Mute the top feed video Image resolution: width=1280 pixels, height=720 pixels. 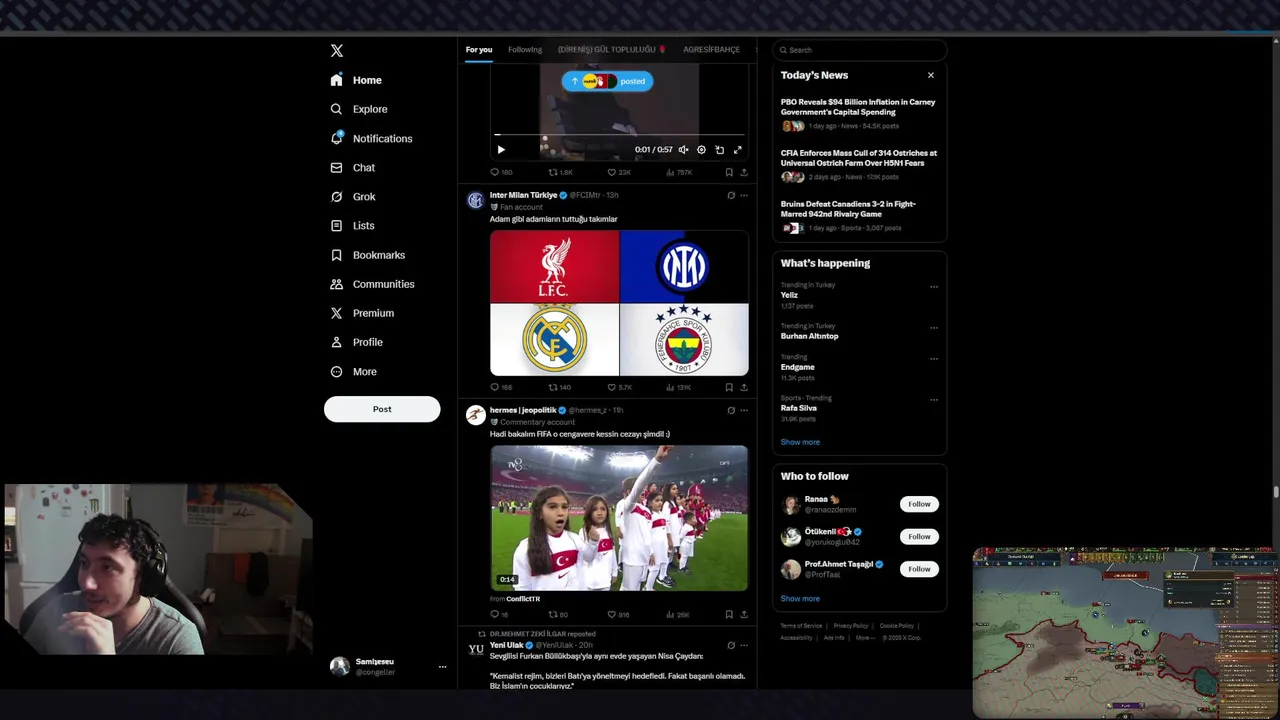pos(683,150)
